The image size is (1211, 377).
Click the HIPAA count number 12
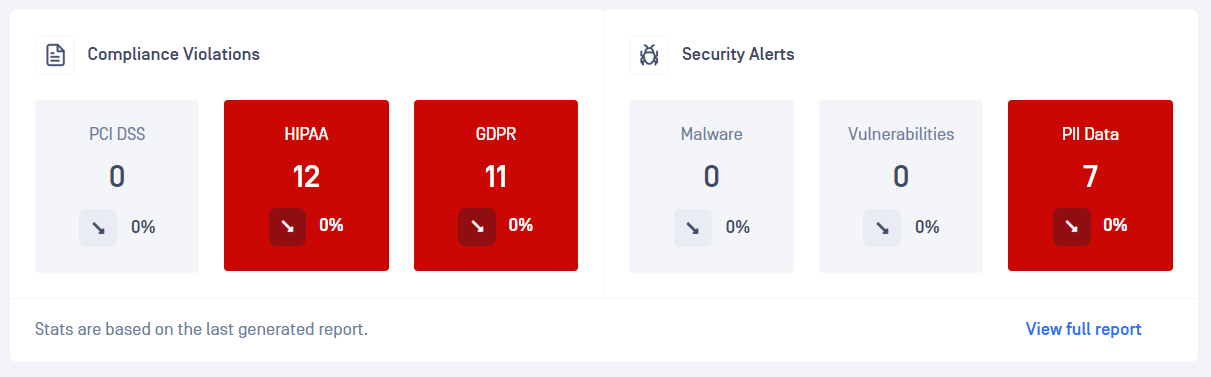[x=306, y=177]
